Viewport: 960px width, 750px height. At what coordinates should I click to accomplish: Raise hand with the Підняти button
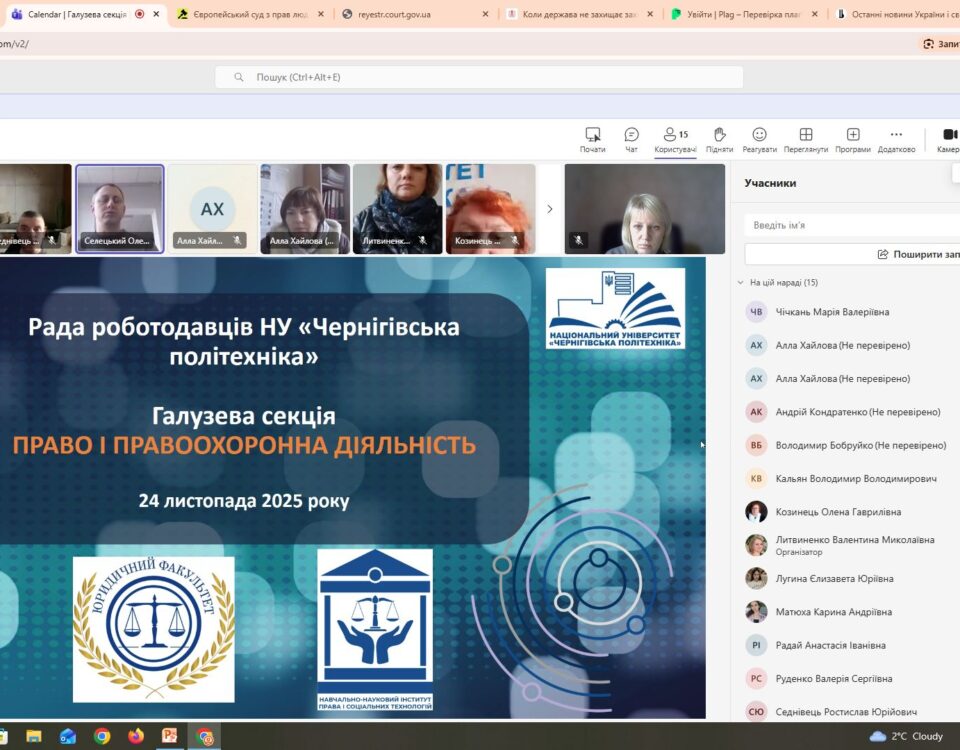point(719,139)
